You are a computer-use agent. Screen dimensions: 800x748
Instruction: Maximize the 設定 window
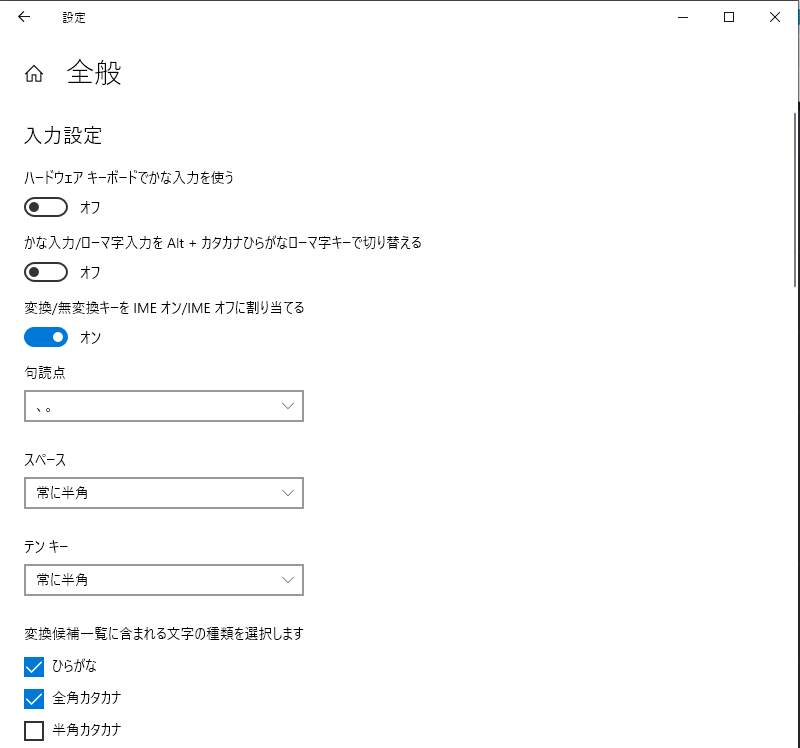(x=729, y=17)
